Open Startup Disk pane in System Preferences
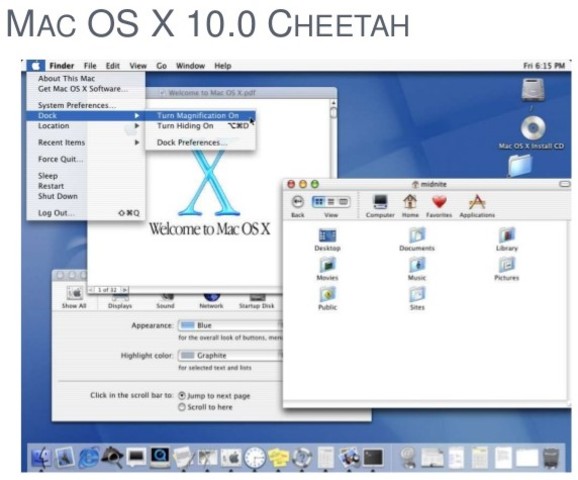 click(x=257, y=302)
